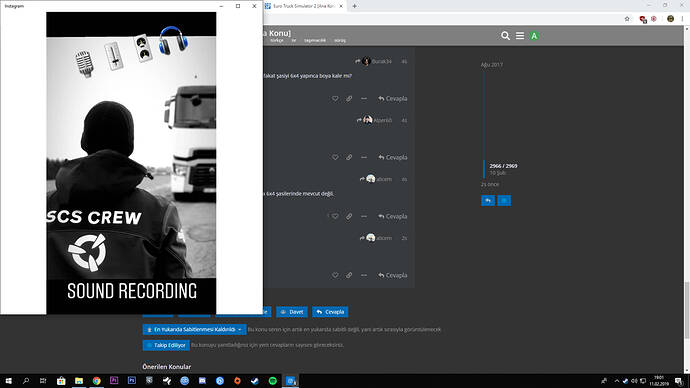Click the second blue timeline button
This screenshot has height=388, width=690.
point(504,201)
